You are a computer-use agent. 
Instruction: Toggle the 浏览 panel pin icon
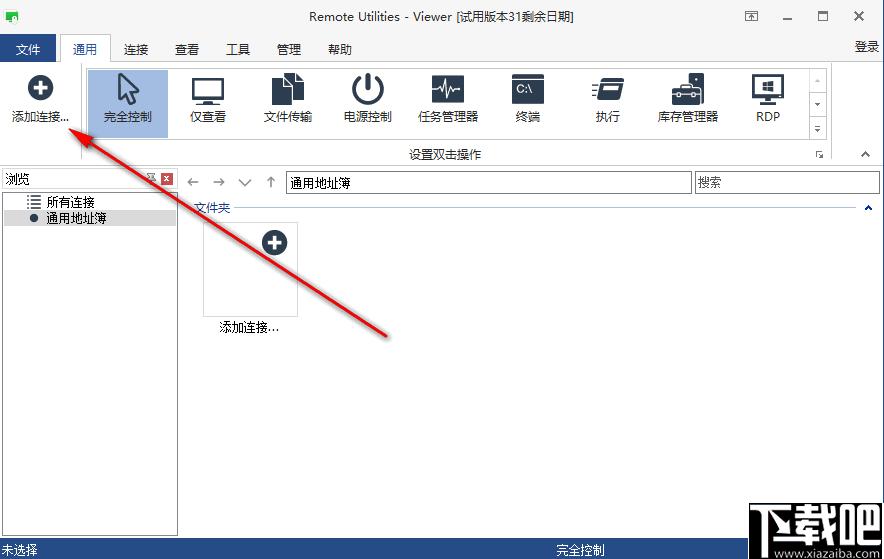151,178
